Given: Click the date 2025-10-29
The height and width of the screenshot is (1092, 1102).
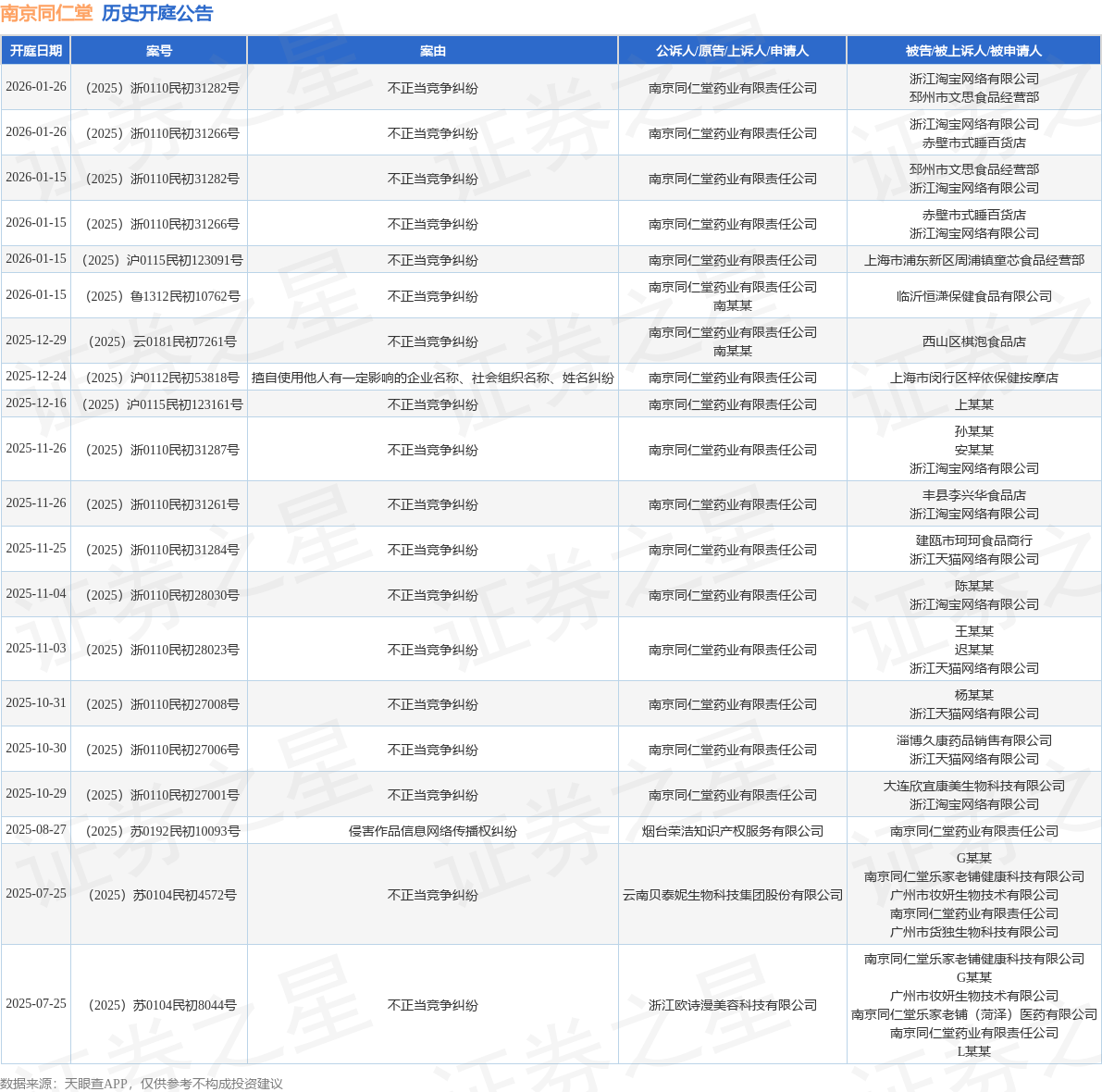Looking at the screenshot, I should (36, 793).
